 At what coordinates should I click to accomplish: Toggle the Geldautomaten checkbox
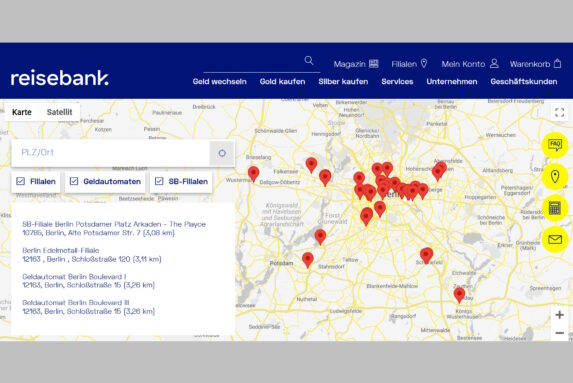coord(74,181)
